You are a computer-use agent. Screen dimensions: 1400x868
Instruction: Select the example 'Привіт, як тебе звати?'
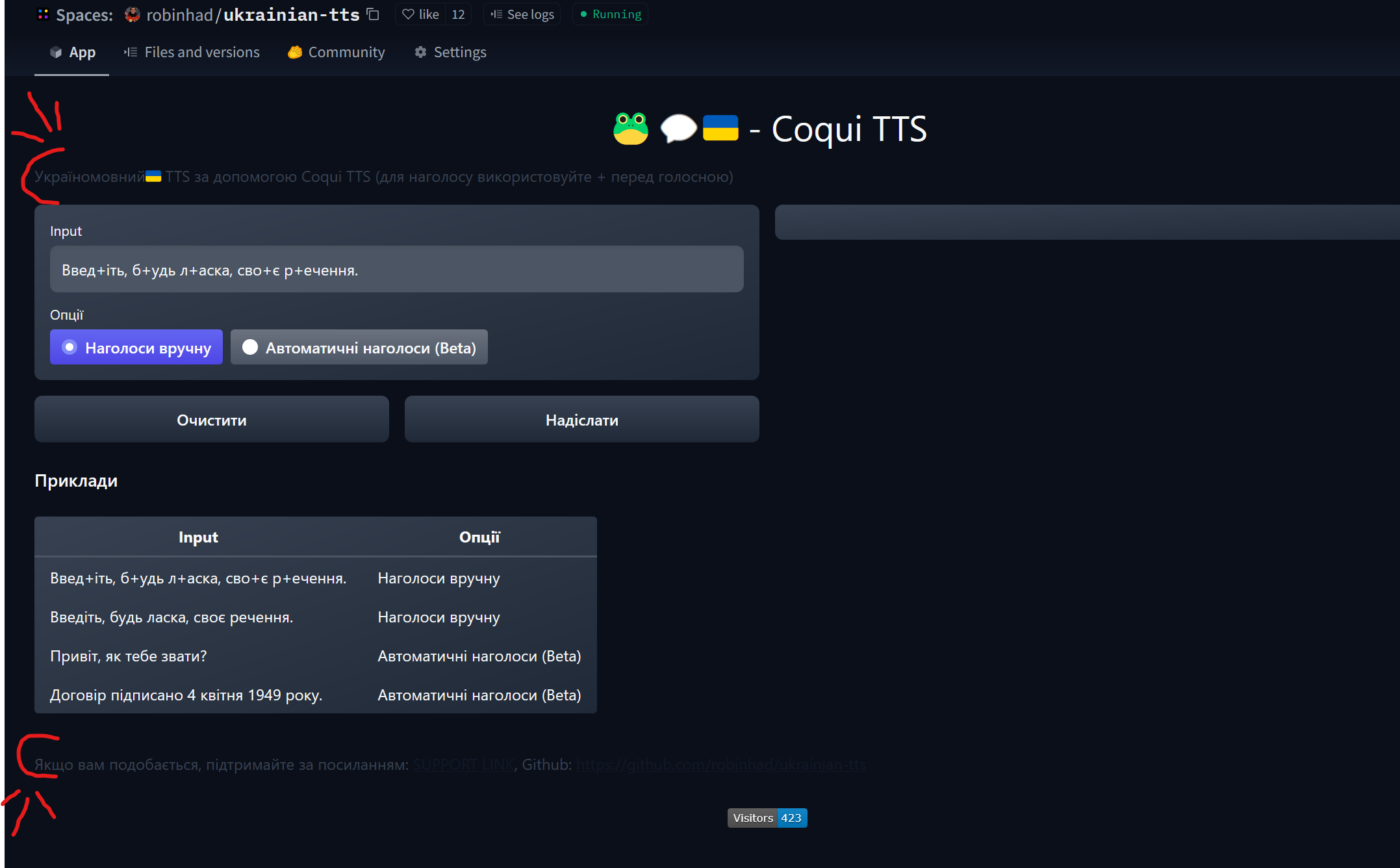[129, 656]
